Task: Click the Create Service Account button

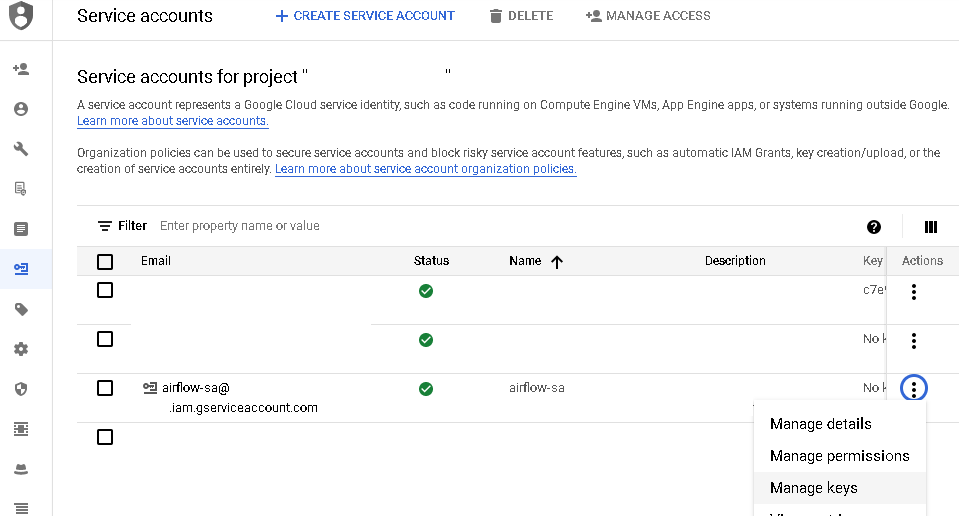Action: (x=365, y=16)
